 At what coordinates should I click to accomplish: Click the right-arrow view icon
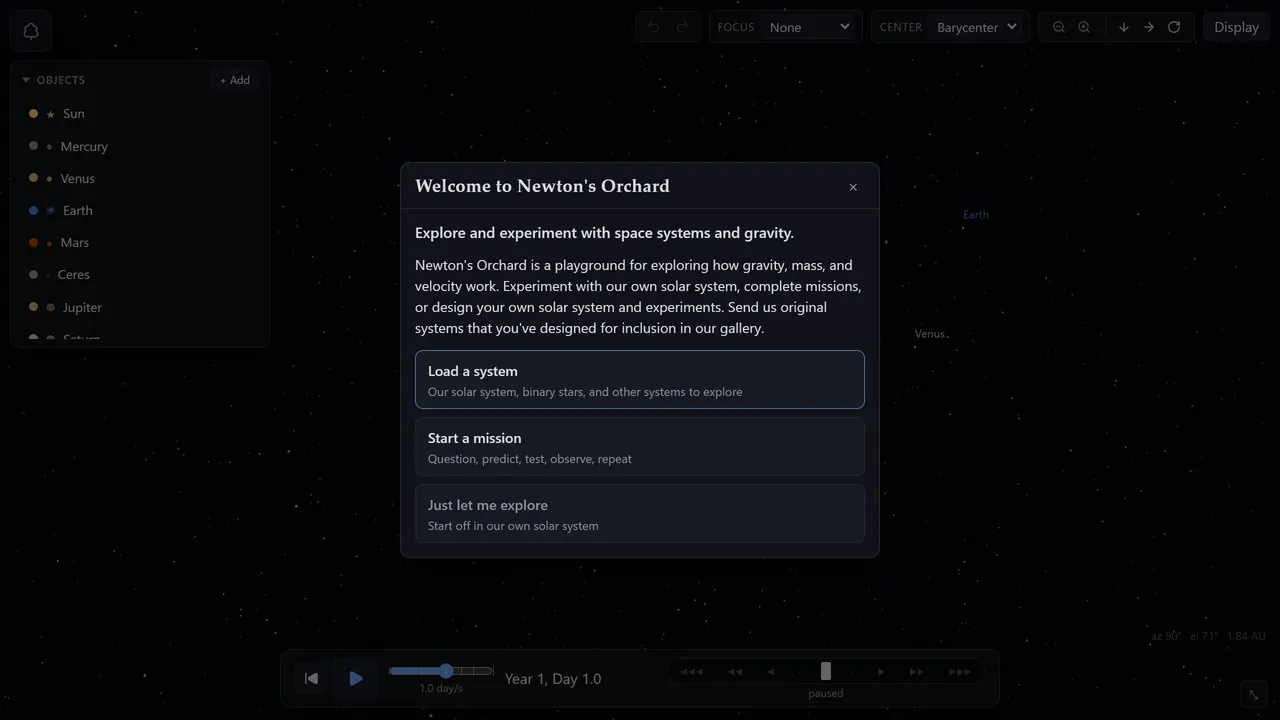tap(1149, 27)
